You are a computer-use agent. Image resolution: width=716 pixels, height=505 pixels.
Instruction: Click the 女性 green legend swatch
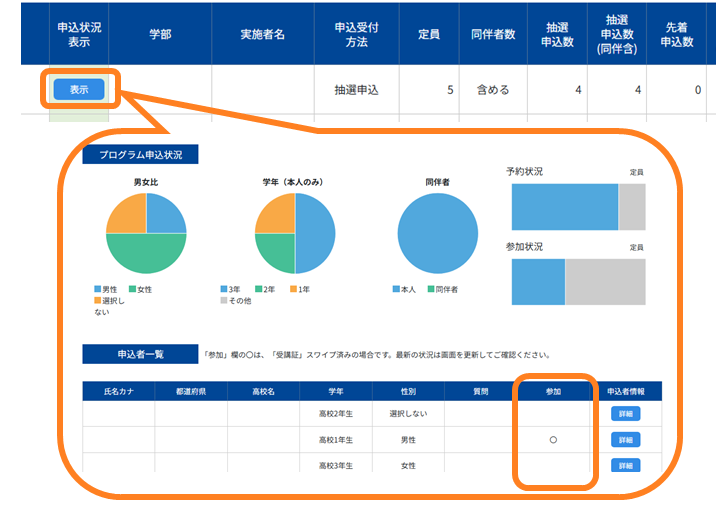(132, 289)
